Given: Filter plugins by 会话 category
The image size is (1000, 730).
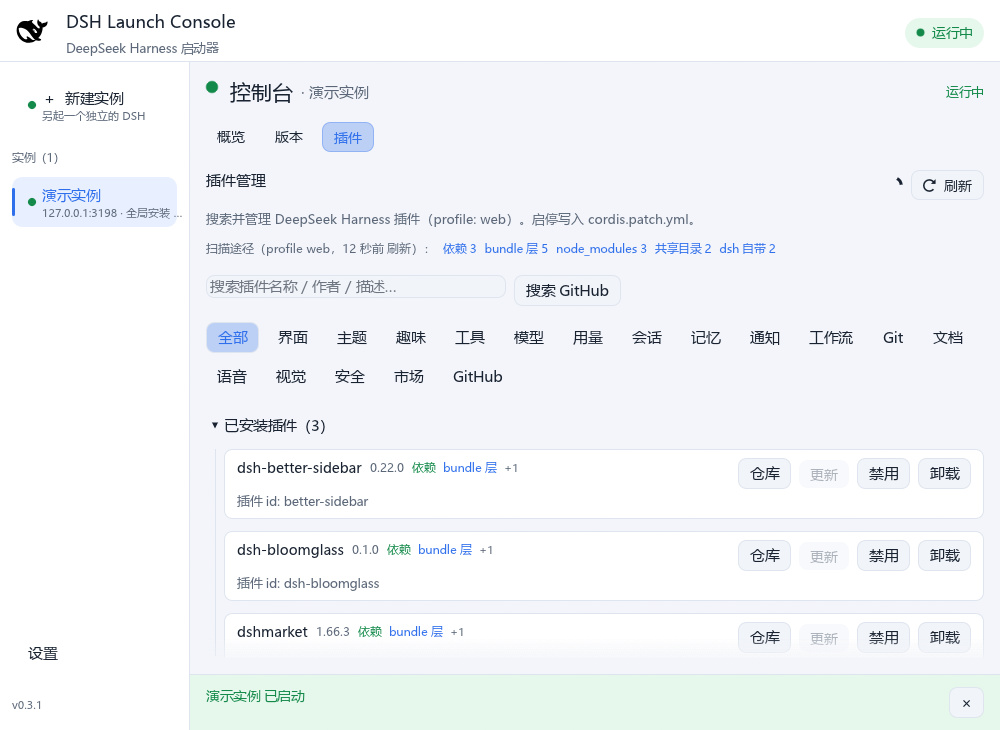Looking at the screenshot, I should pos(647,337).
